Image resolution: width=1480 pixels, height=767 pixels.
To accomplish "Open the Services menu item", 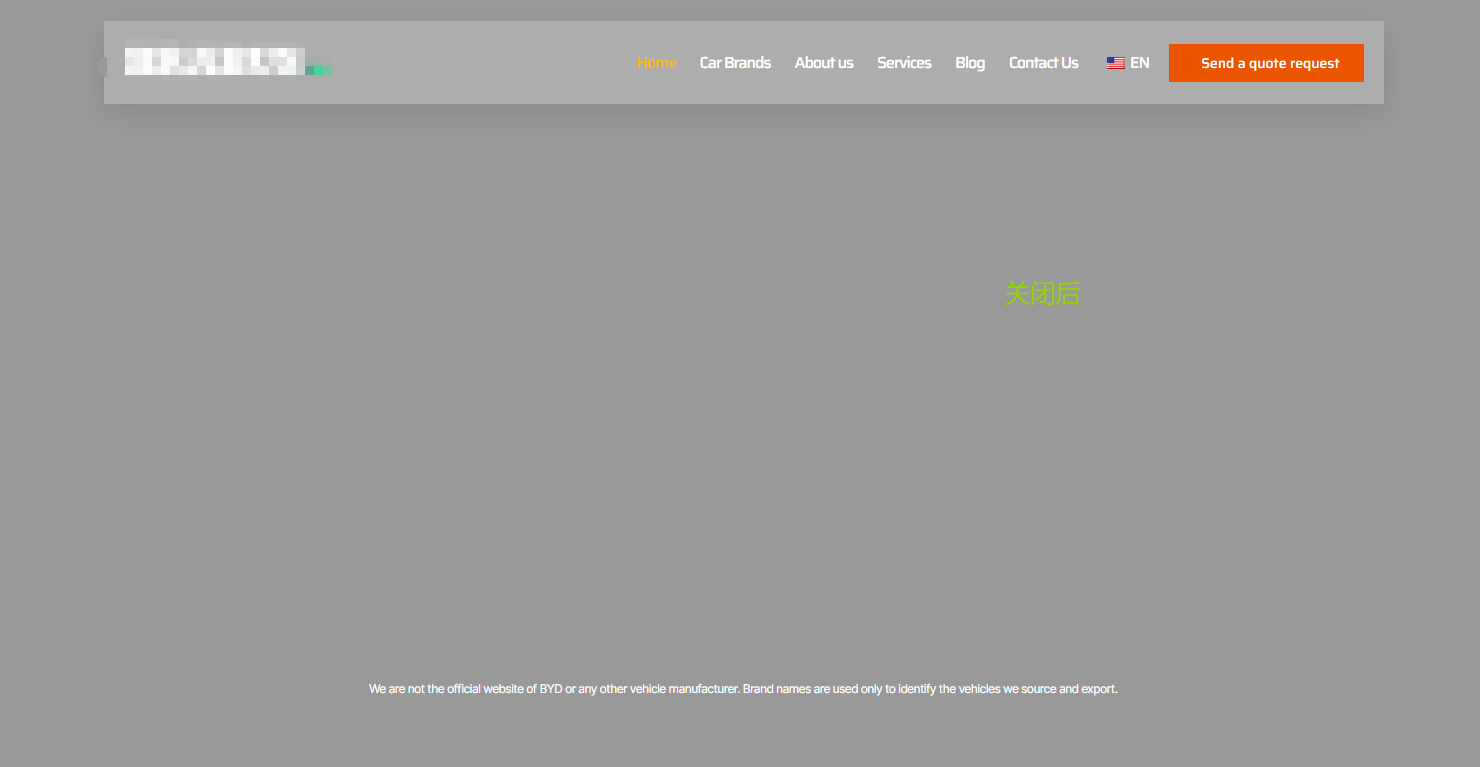I will (x=904, y=63).
